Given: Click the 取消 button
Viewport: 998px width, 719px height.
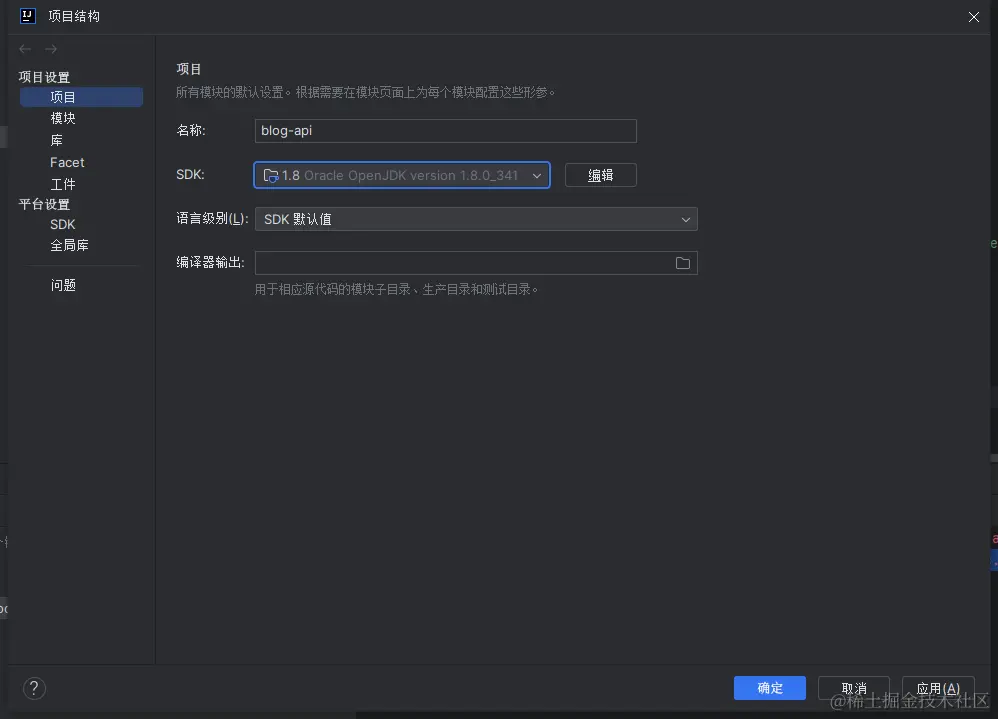Looking at the screenshot, I should (854, 688).
